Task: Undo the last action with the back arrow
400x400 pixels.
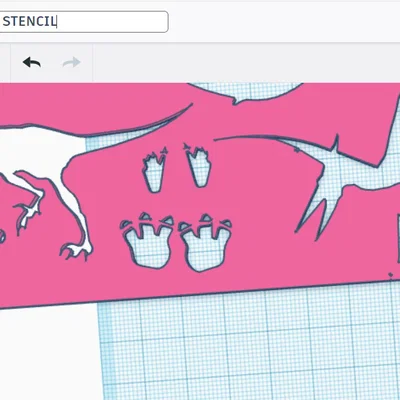Action: (x=32, y=62)
